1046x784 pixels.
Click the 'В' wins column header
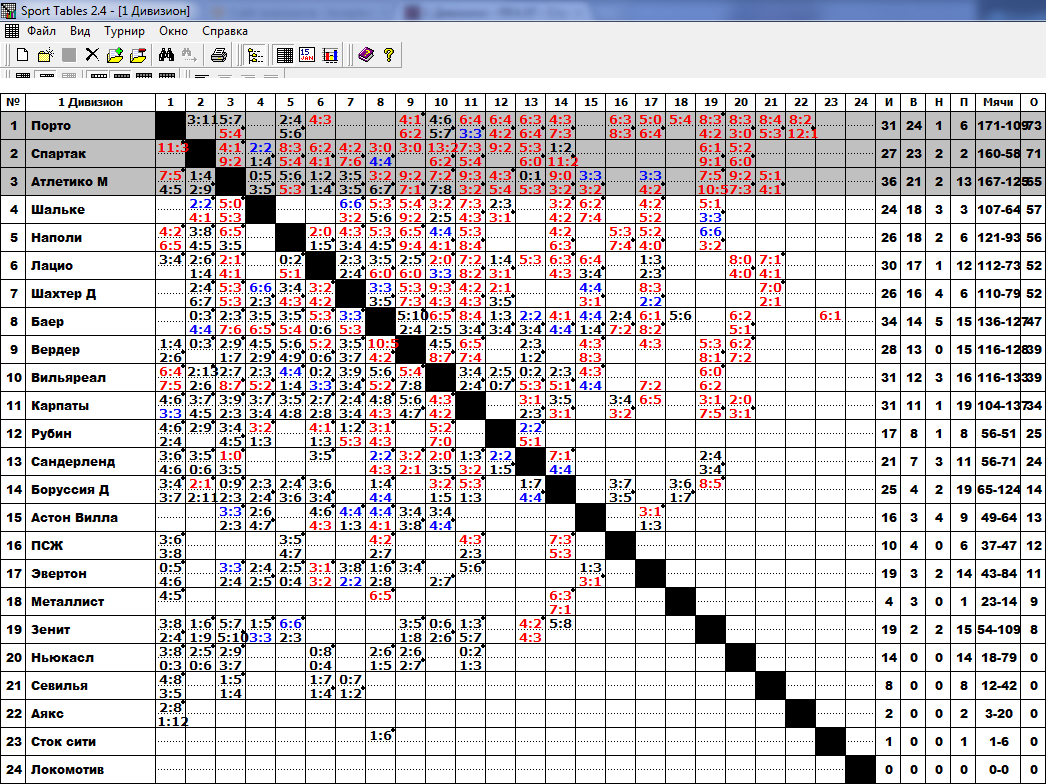913,102
